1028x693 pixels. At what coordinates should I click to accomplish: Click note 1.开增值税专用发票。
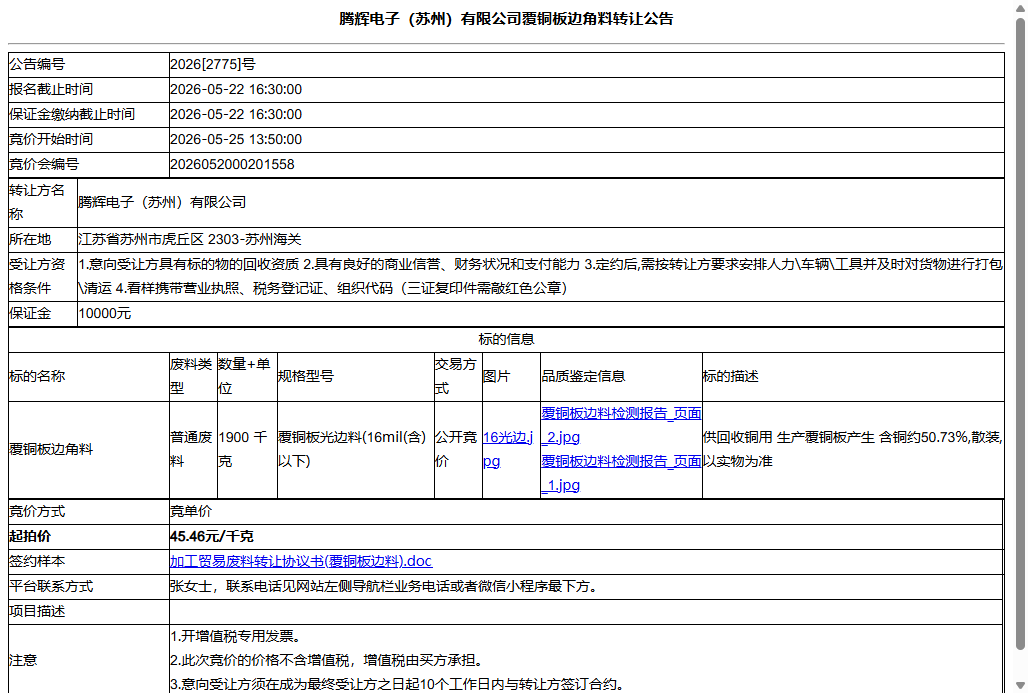(236, 636)
